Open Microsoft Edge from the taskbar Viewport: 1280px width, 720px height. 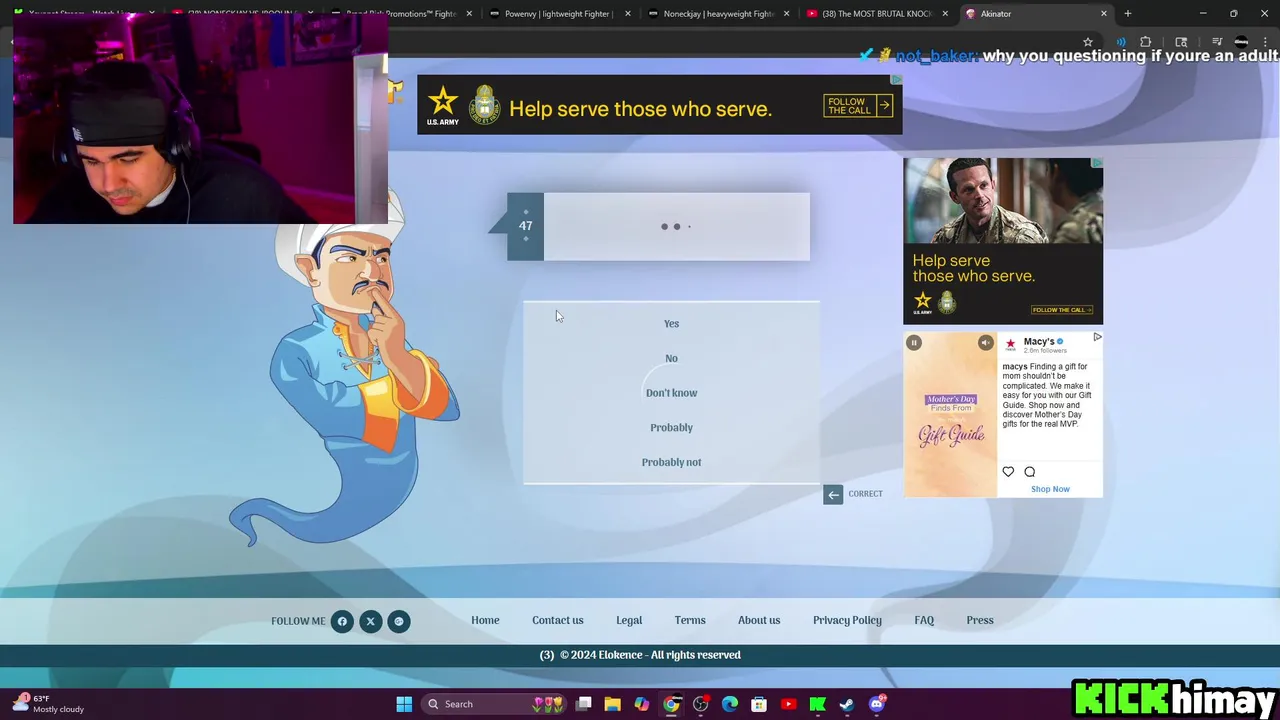coord(730,704)
